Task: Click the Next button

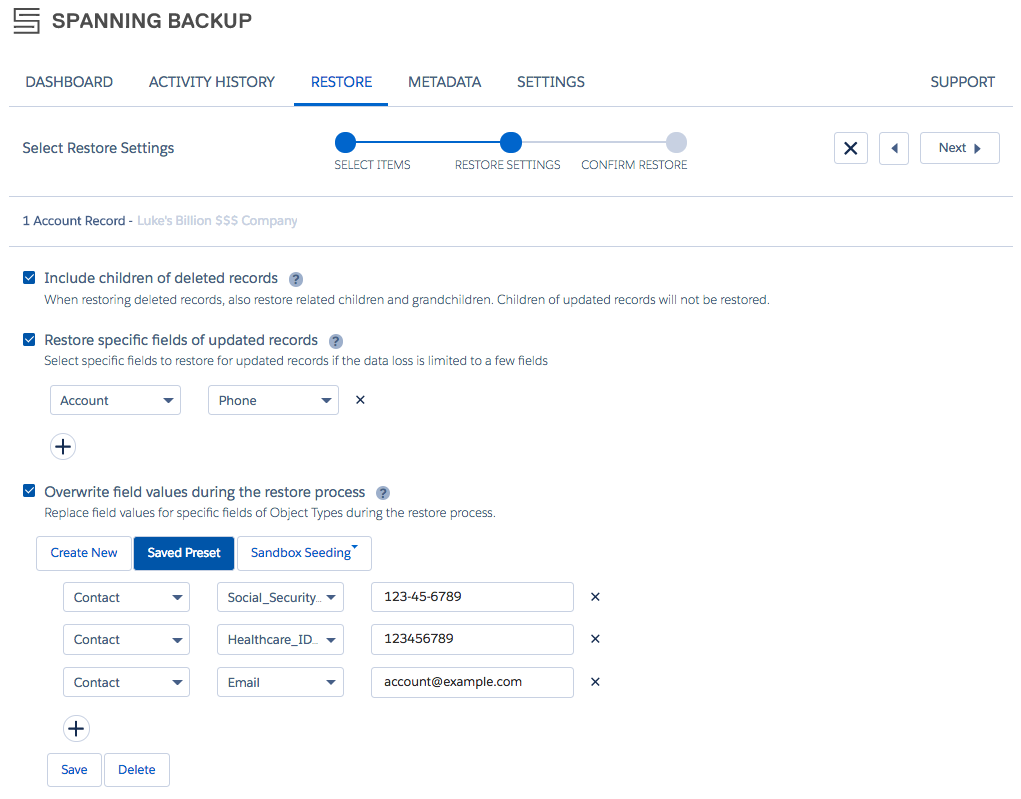Action: 959,147
